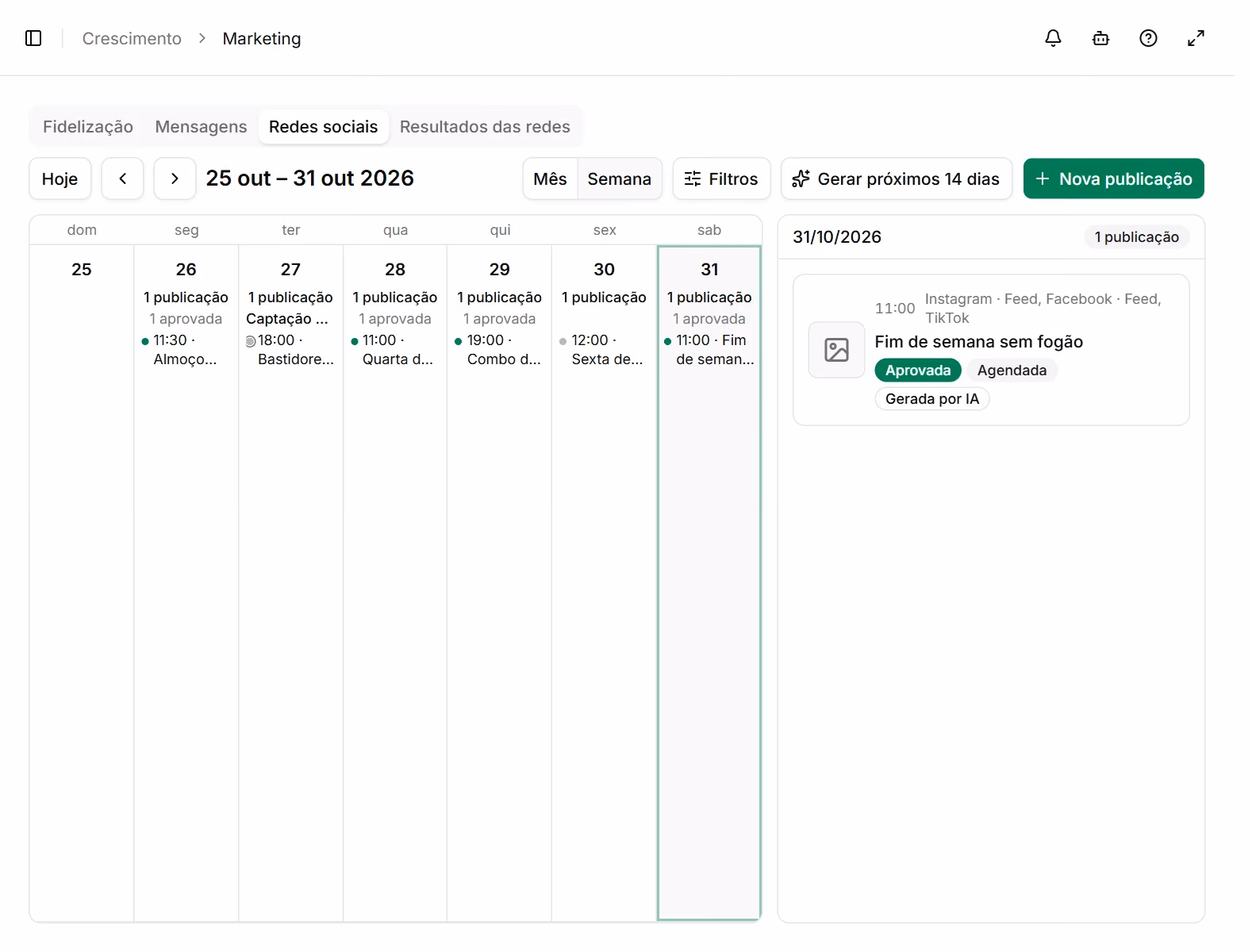The height and width of the screenshot is (952, 1252).
Task: Select day 26 in the calendar
Action: point(186,582)
